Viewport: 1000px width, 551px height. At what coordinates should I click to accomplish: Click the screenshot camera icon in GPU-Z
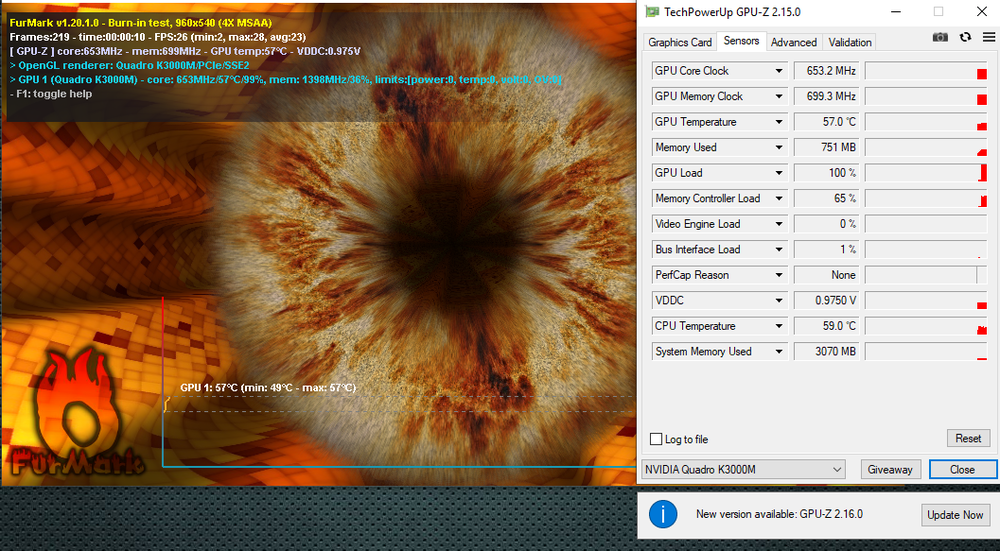[x=940, y=37]
